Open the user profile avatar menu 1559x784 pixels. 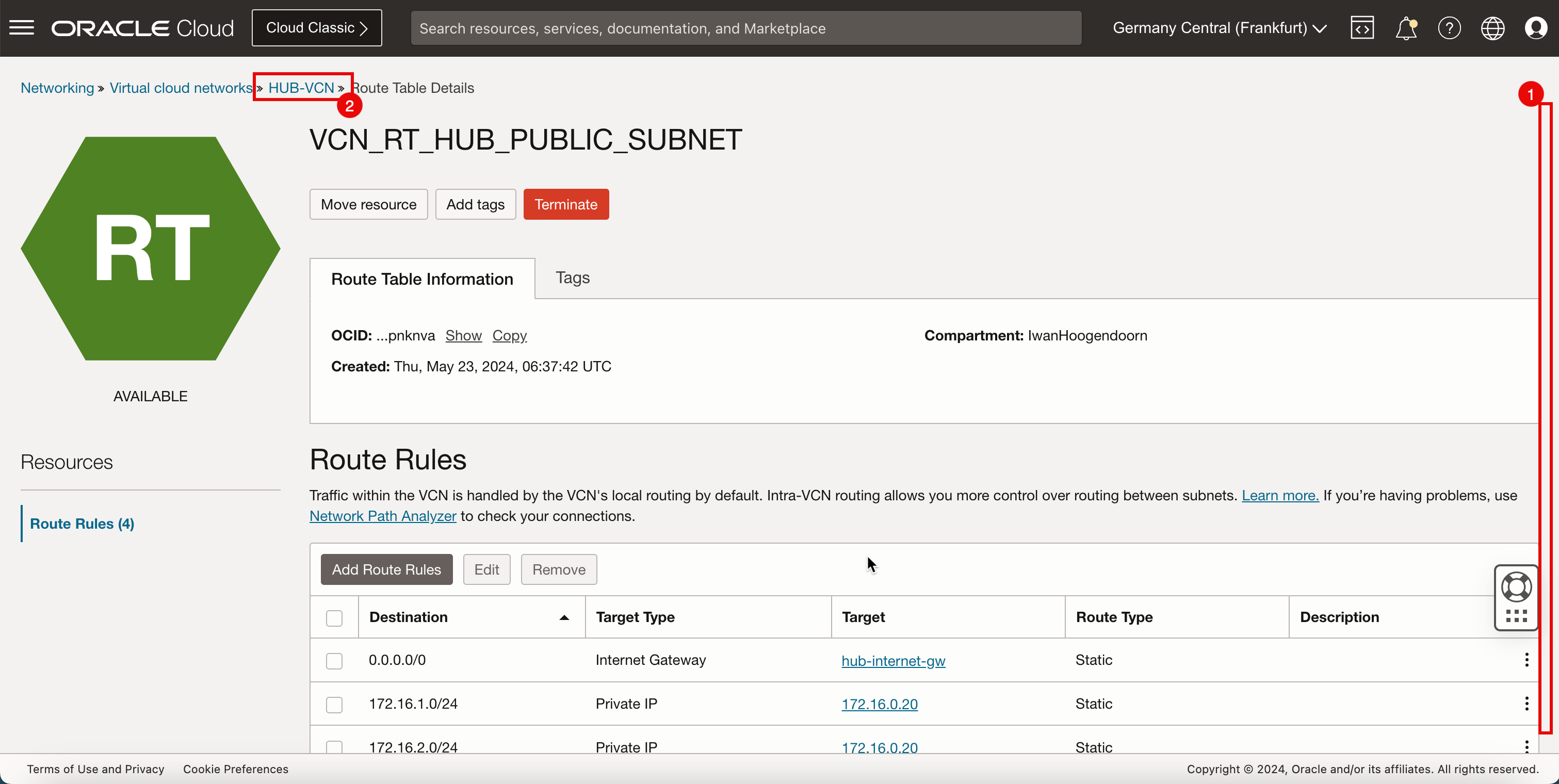[1535, 28]
